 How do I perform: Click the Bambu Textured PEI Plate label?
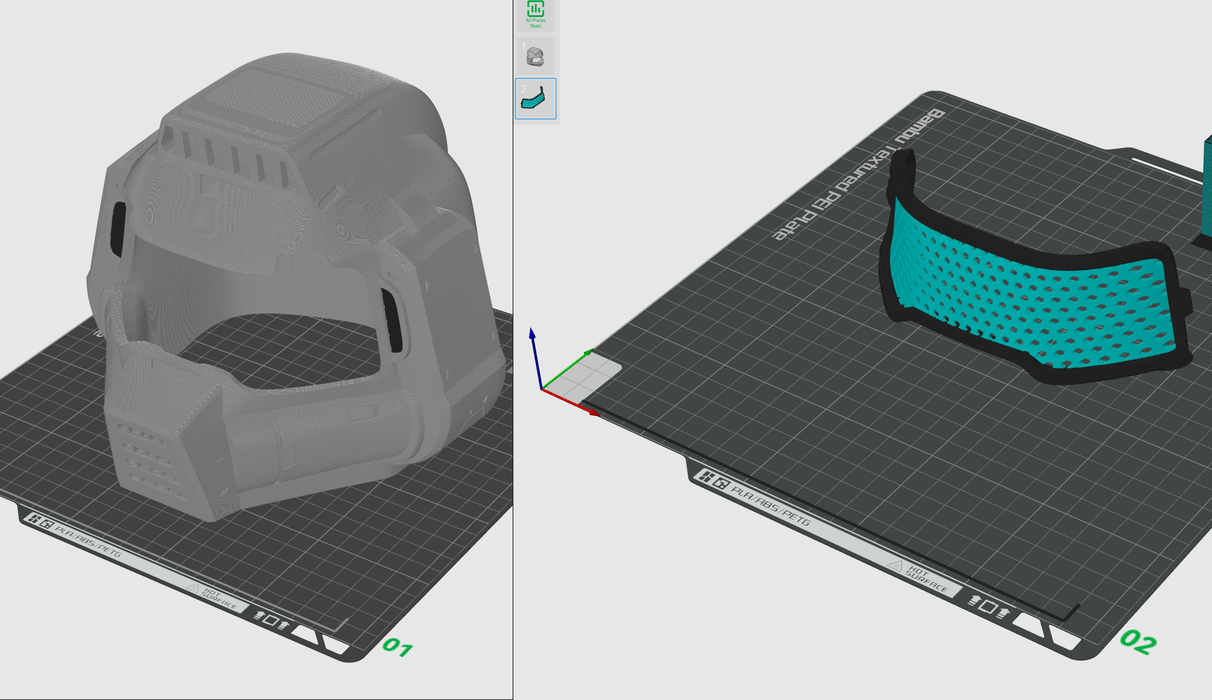pos(858,173)
